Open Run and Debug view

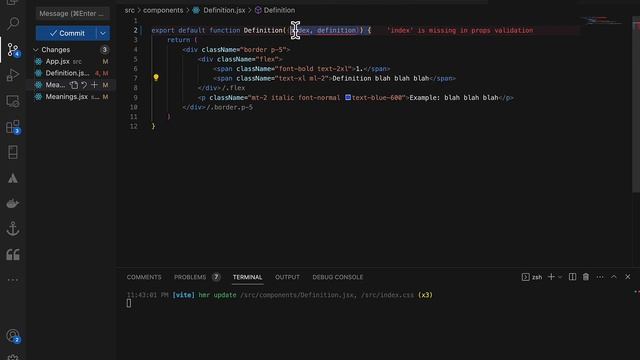[13, 75]
